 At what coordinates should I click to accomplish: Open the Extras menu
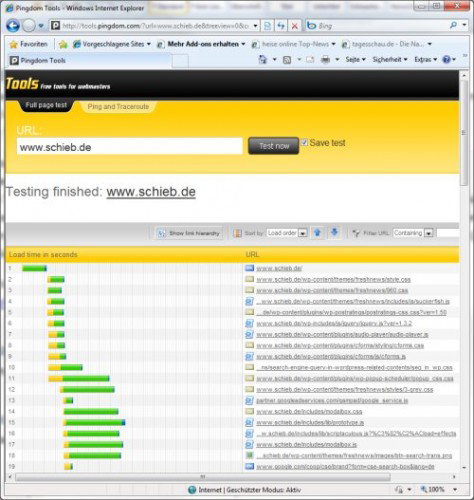point(425,60)
